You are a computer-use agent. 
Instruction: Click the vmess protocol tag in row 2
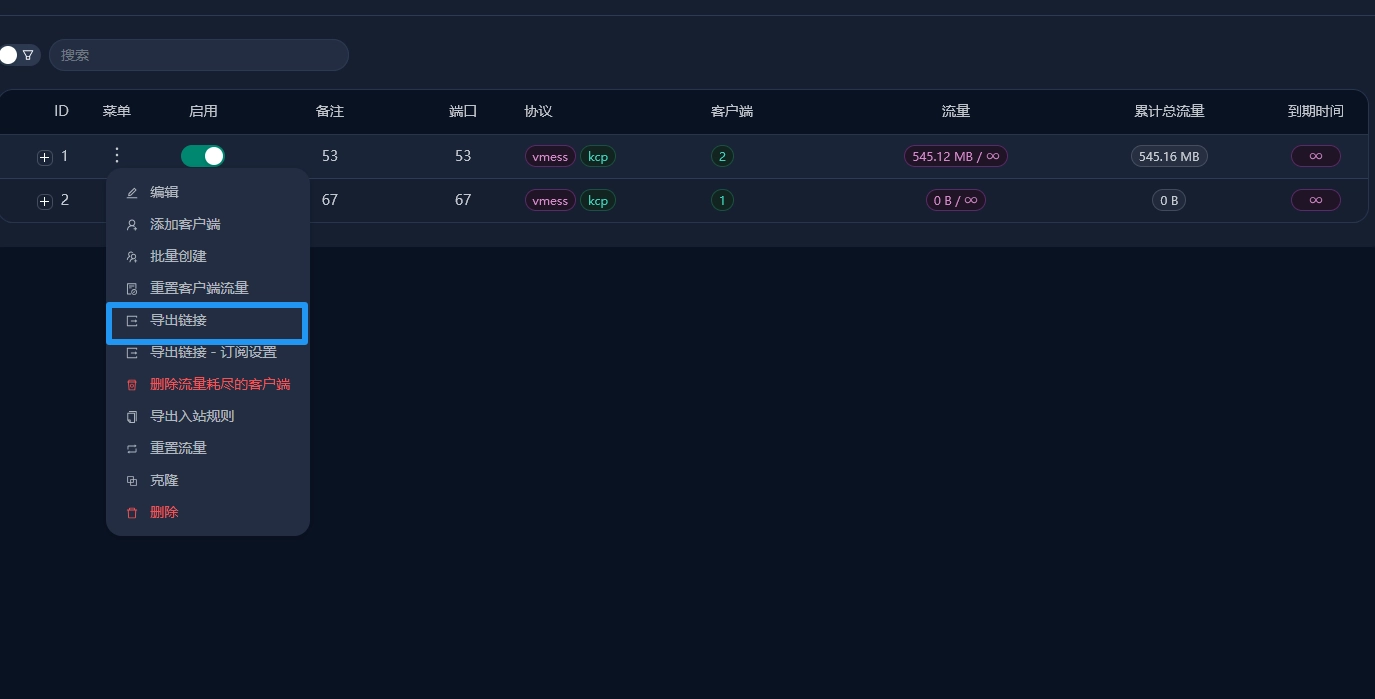550,200
